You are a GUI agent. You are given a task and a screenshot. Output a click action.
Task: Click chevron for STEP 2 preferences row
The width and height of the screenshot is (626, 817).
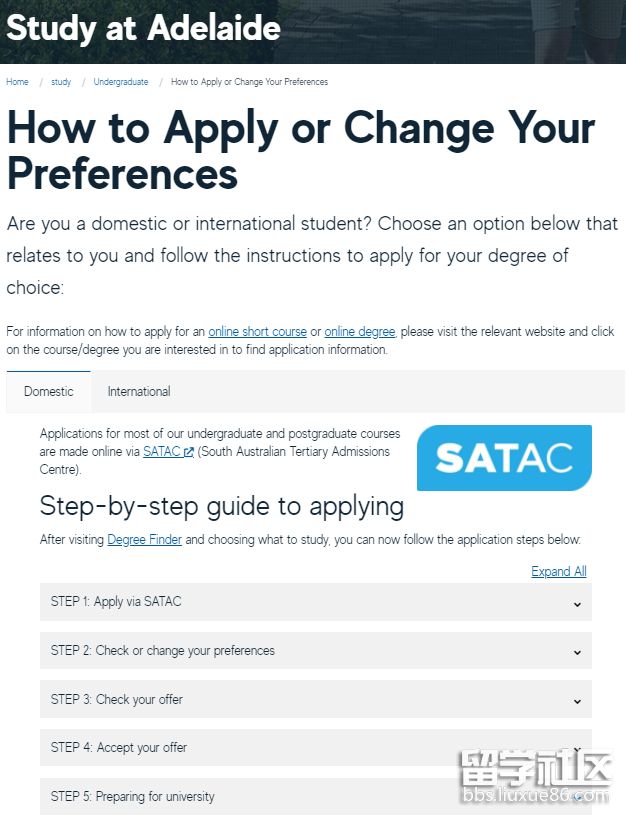[577, 652]
